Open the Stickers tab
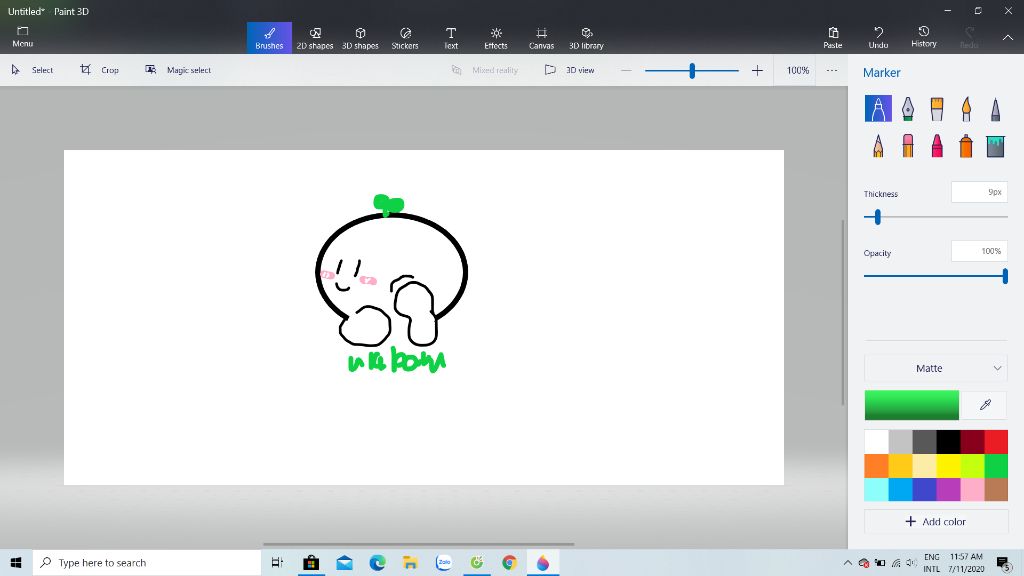This screenshot has width=1024, height=576. (x=405, y=38)
